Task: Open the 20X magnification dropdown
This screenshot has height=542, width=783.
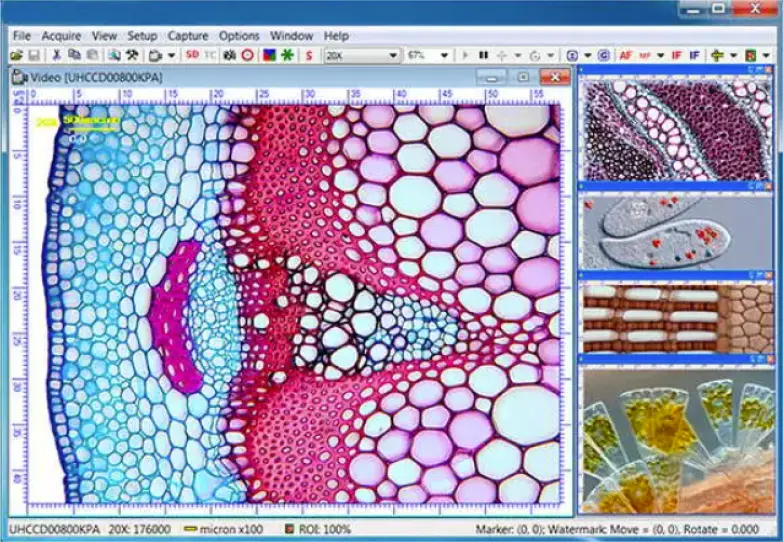Action: click(x=393, y=55)
